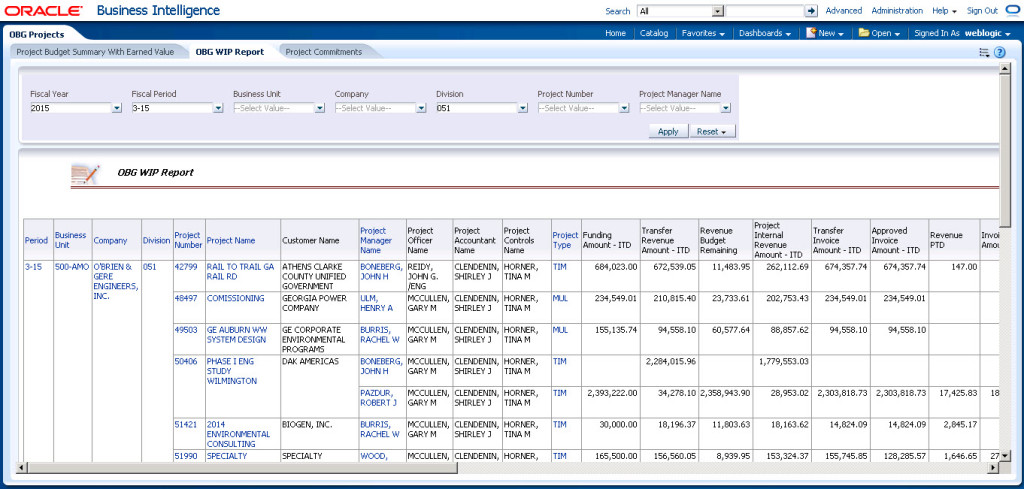This screenshot has width=1024, height=489.
Task: Click the Open folder icon
Action: (x=863, y=33)
